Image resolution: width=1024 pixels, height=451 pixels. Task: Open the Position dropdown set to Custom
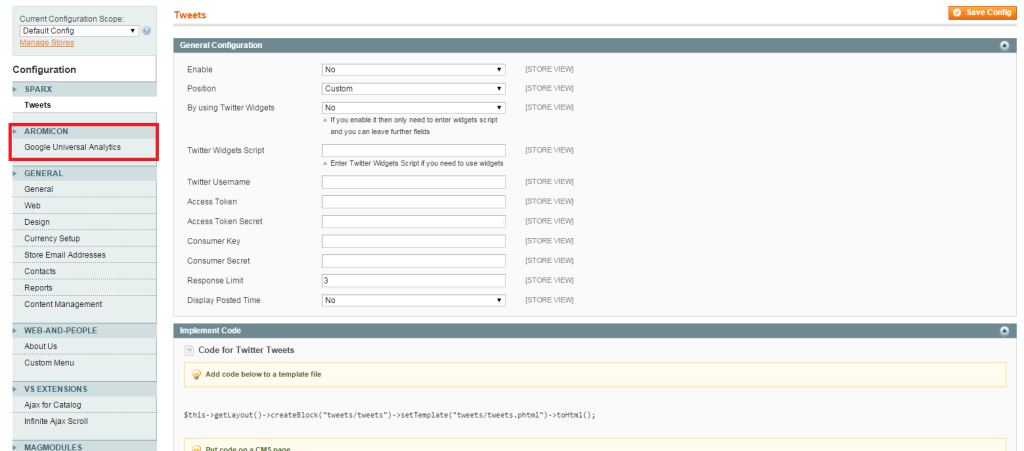point(413,89)
